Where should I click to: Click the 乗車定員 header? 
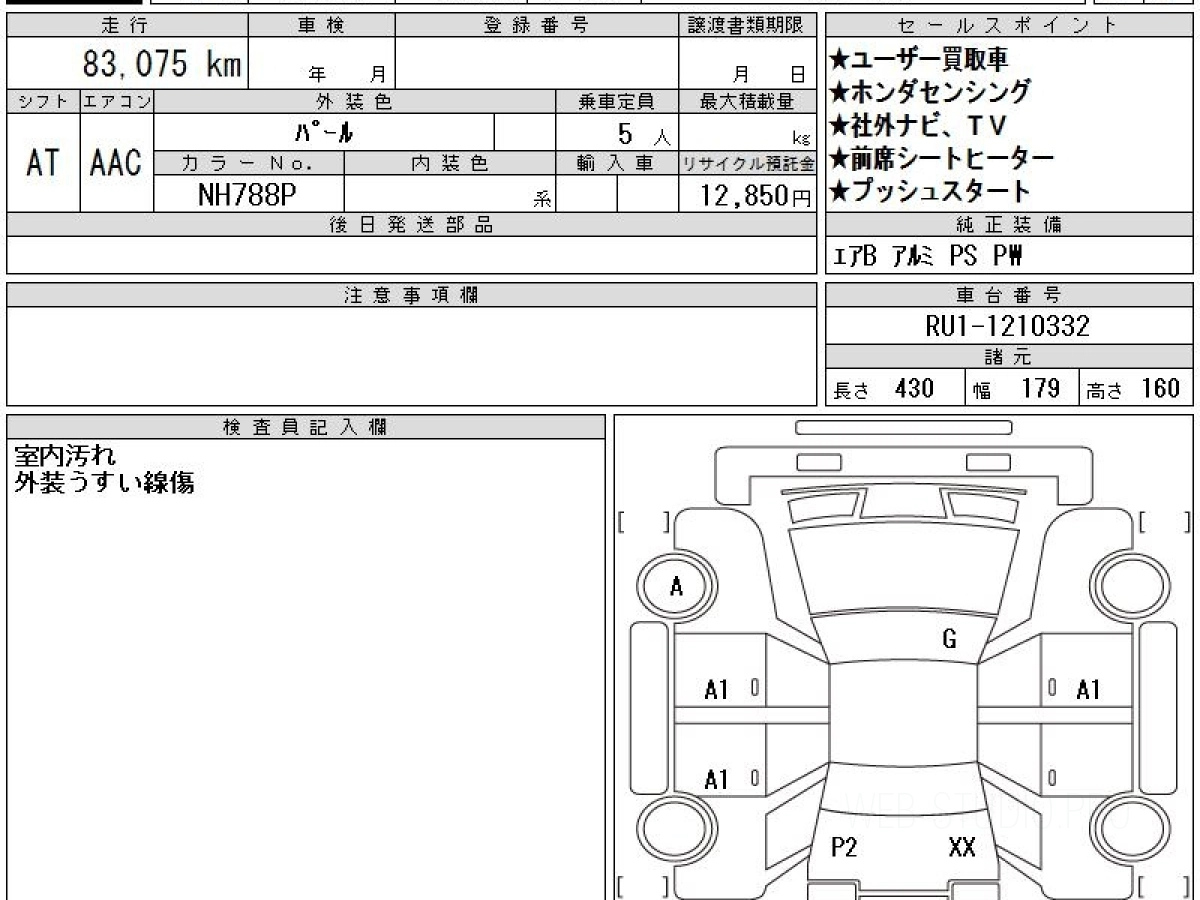click(x=617, y=101)
